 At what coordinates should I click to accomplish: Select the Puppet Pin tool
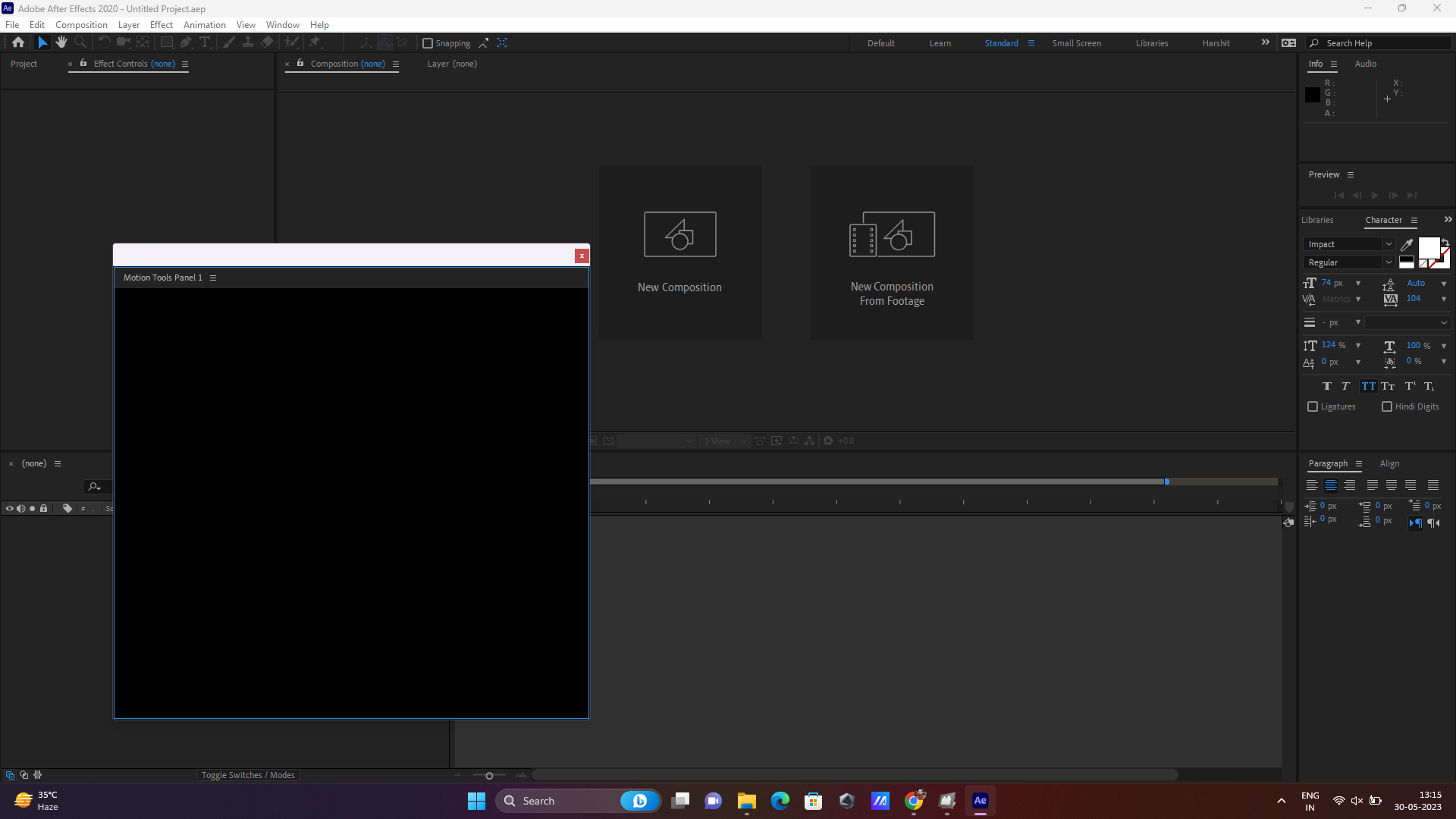(315, 42)
